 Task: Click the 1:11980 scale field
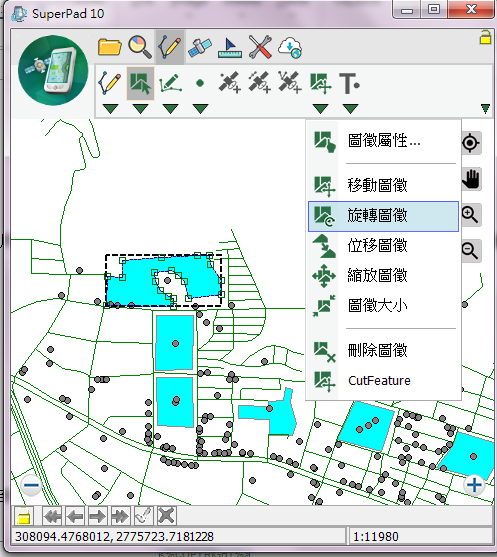tap(421, 536)
